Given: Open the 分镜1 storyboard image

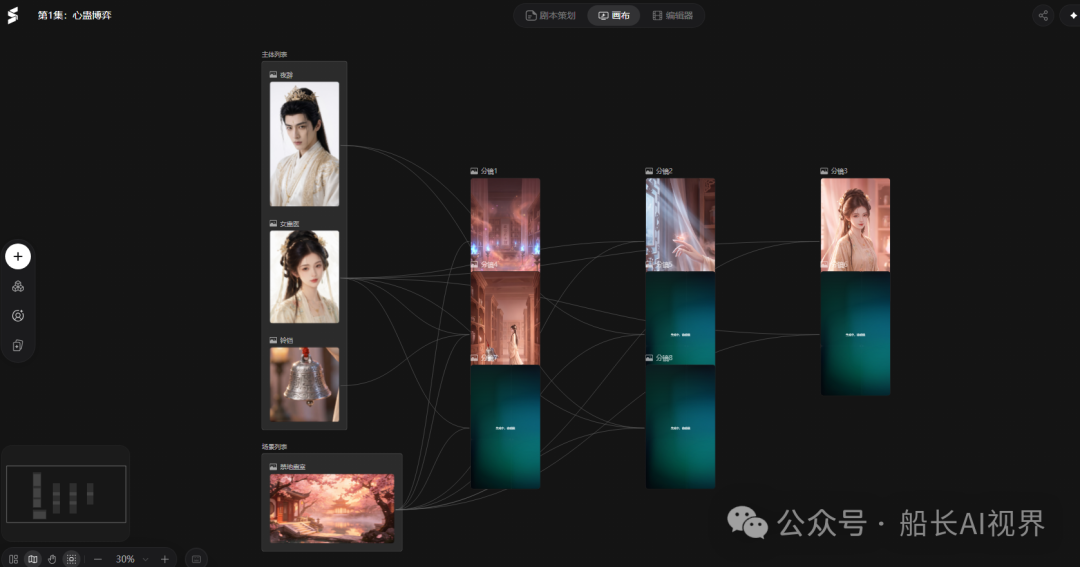Looking at the screenshot, I should tap(506, 225).
